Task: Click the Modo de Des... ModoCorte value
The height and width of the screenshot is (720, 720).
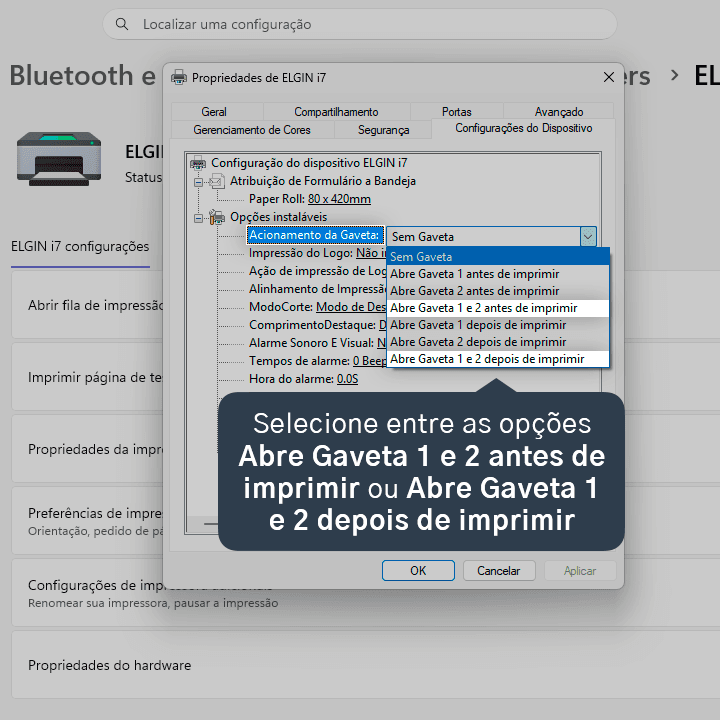Action: 351,307
